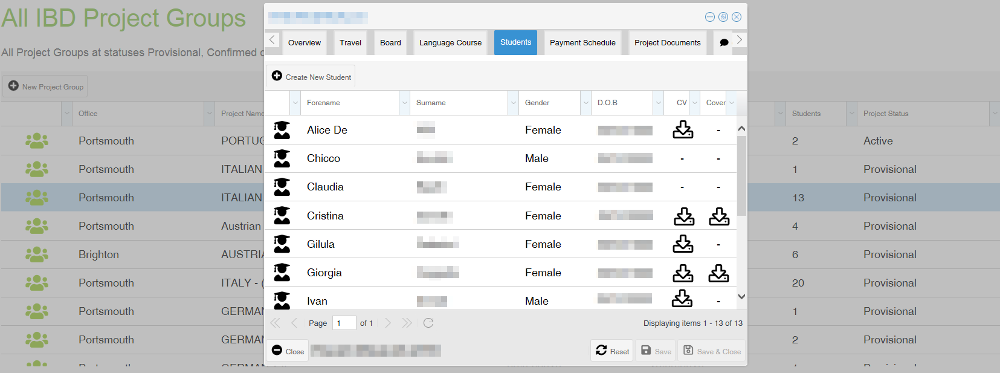Click the students grid vertical scrollbar thumb
Image resolution: width=1000 pixels, height=373 pixels.
pos(741,175)
